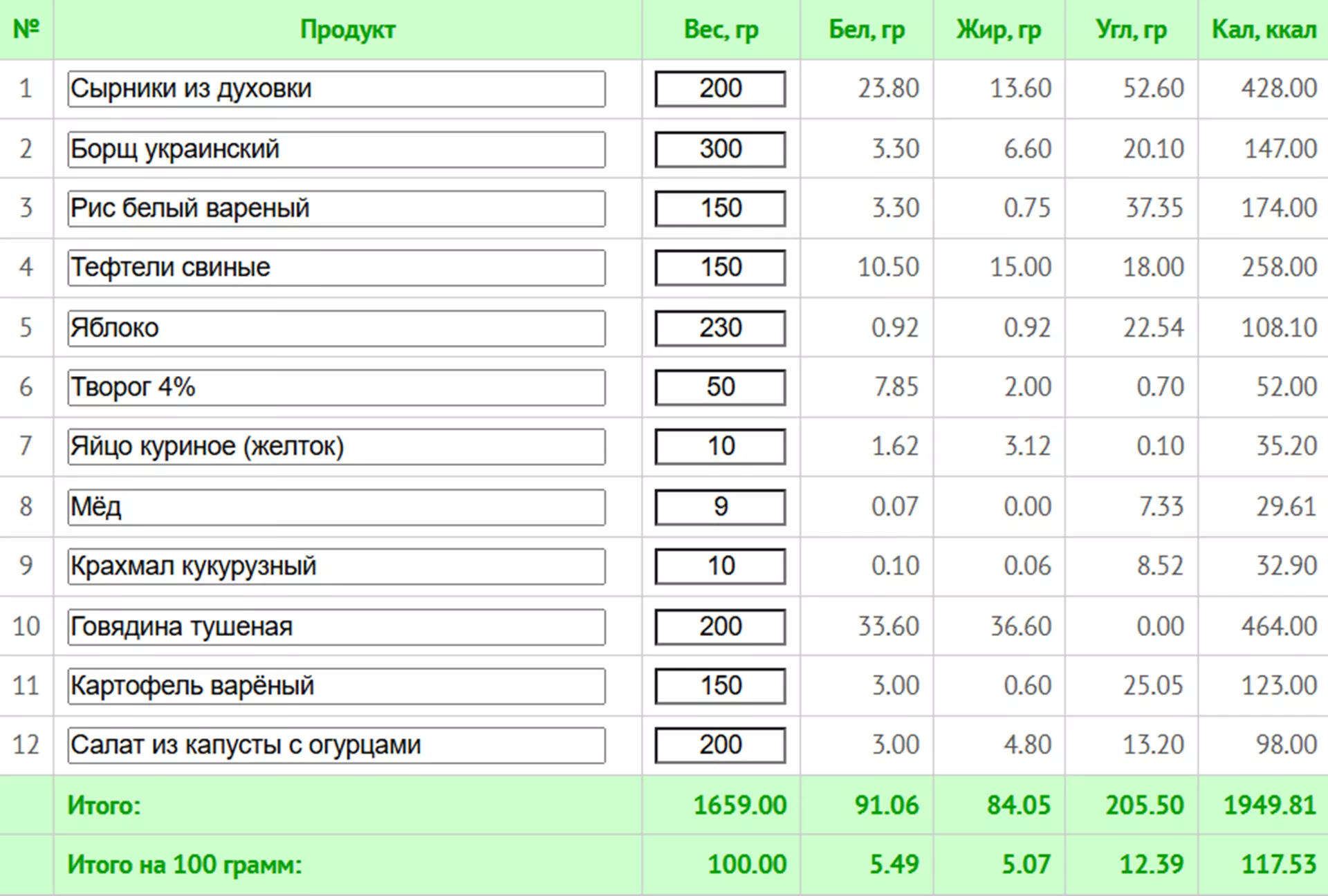Click the Творог 4% product field
The width and height of the screenshot is (1328, 896).
pyautogui.click(x=336, y=387)
